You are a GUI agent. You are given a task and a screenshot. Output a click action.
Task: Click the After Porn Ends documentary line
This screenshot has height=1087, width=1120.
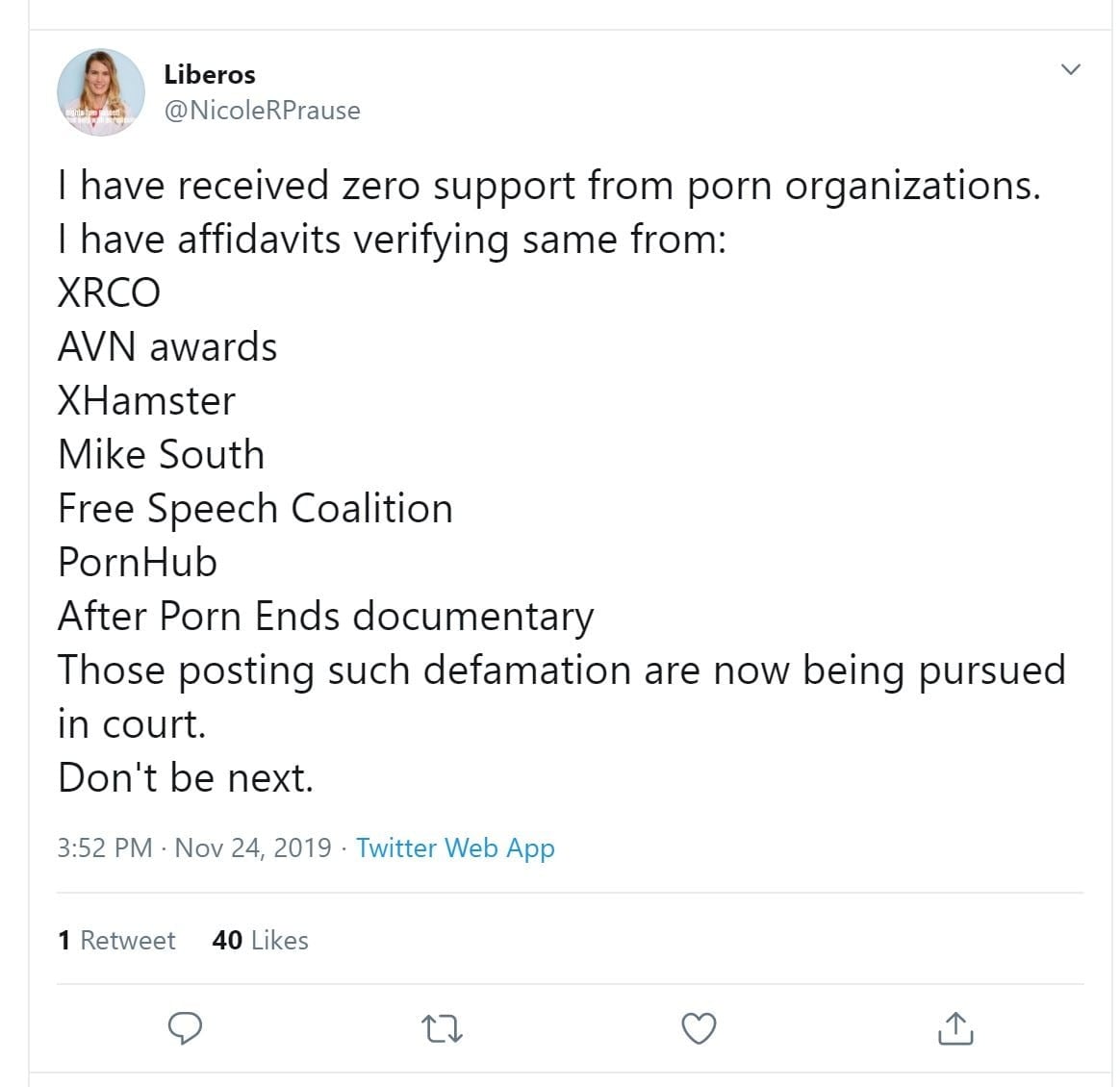(325, 617)
